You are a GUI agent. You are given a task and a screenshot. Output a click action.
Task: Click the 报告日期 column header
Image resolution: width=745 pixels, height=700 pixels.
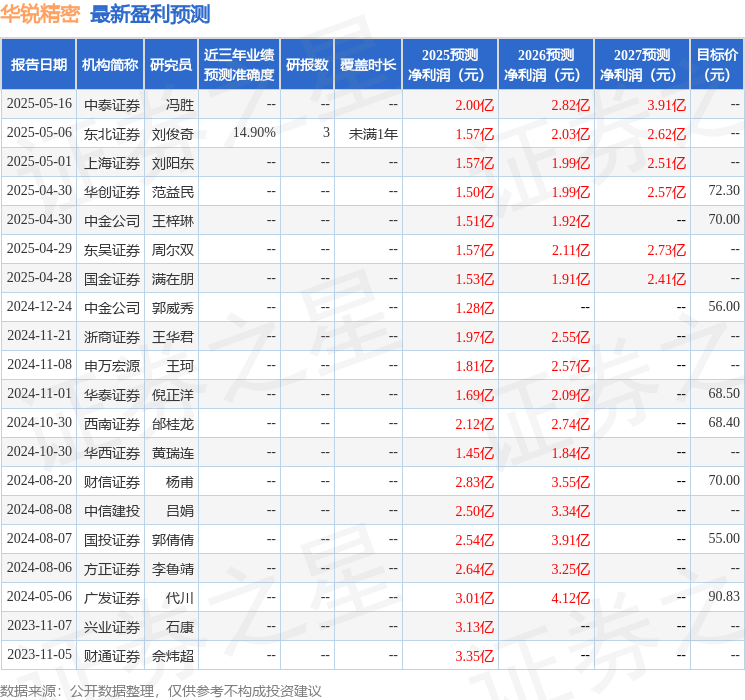(38, 64)
